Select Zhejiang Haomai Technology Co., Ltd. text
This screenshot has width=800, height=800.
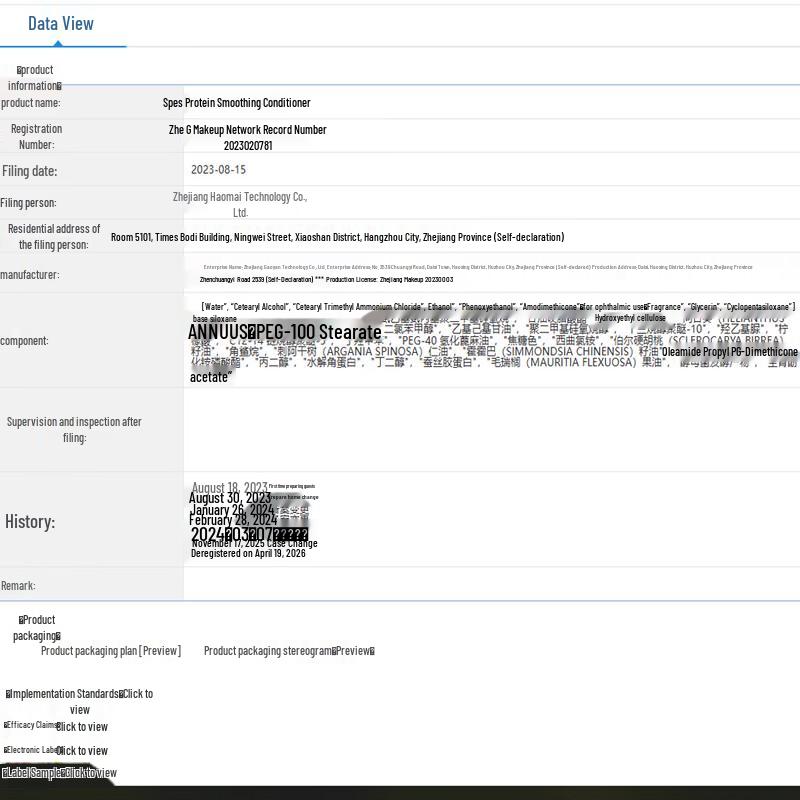coord(240,204)
